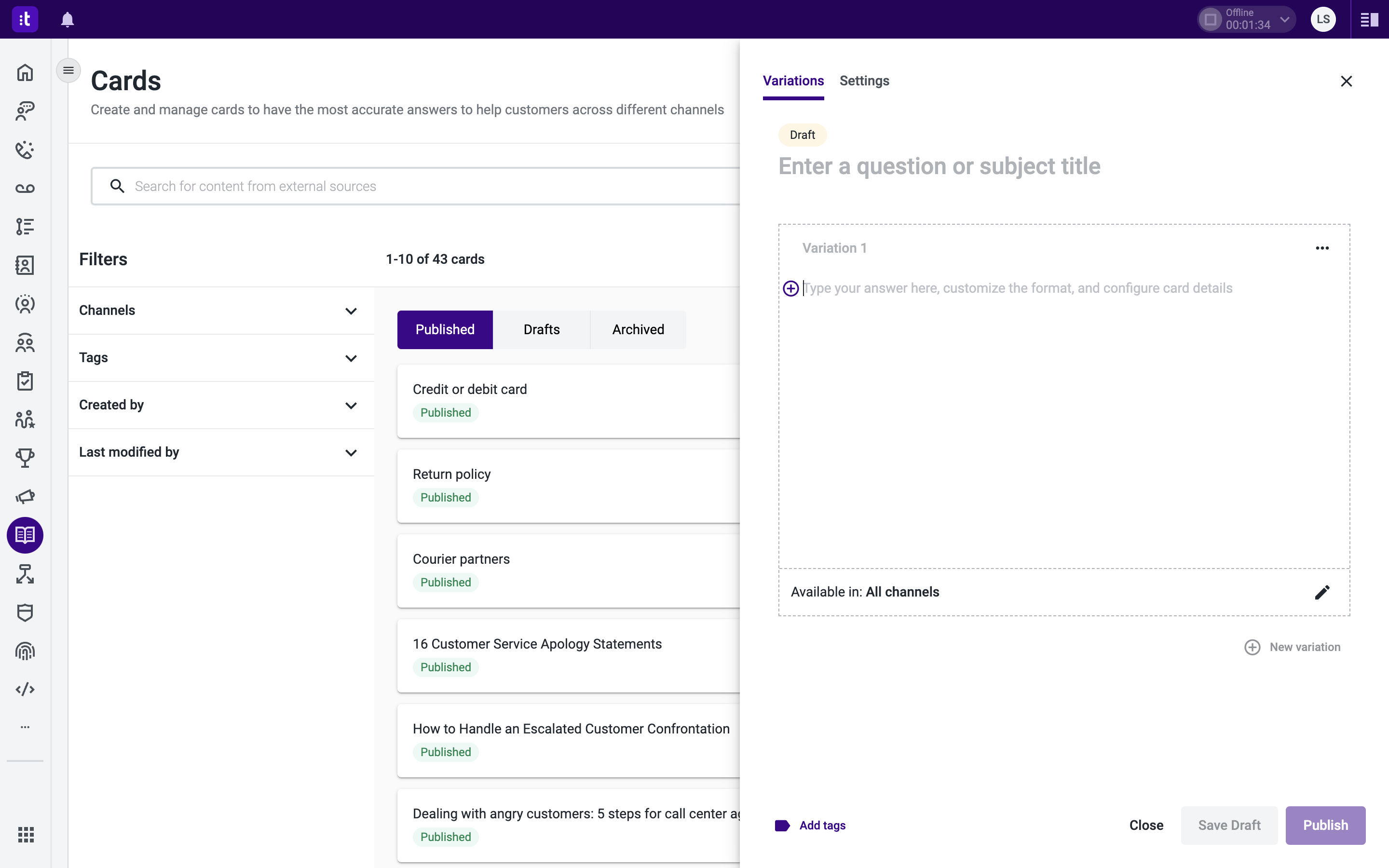Screen dimensions: 1389x868
Task: Open Variation 1 more options menu
Action: [1322, 248]
